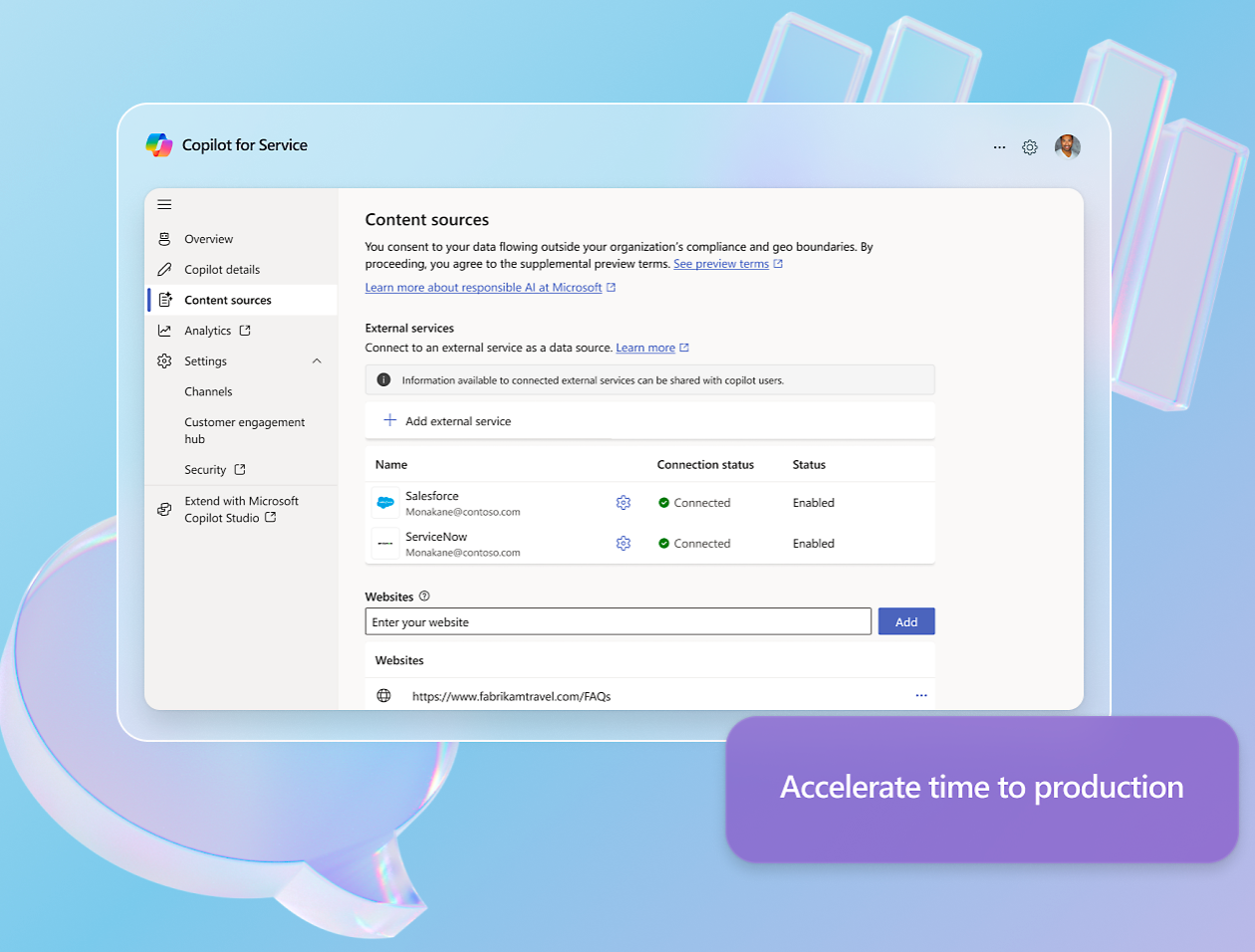Open Channels under Settings
The image size is (1255, 952).
(208, 392)
